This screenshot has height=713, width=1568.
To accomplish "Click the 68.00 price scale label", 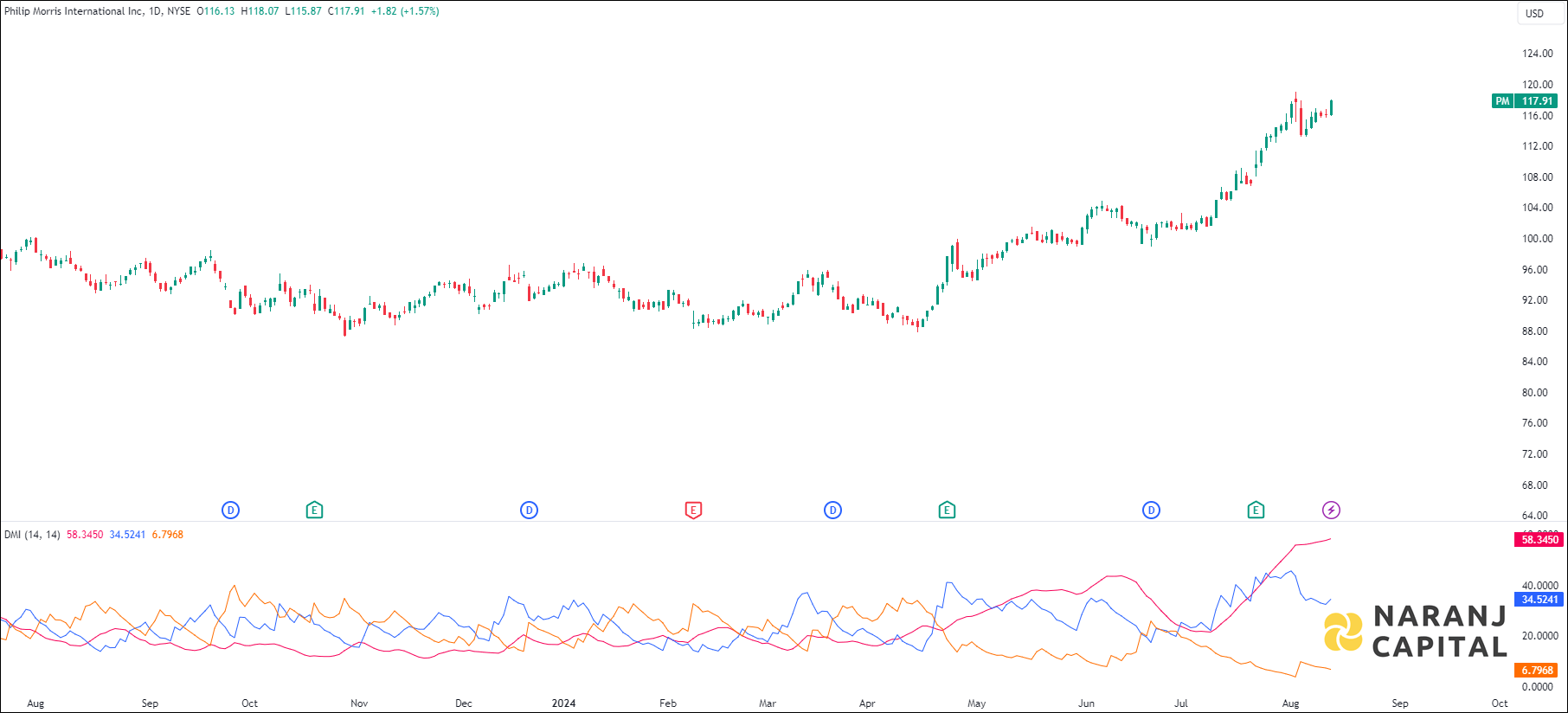I will click(1535, 485).
